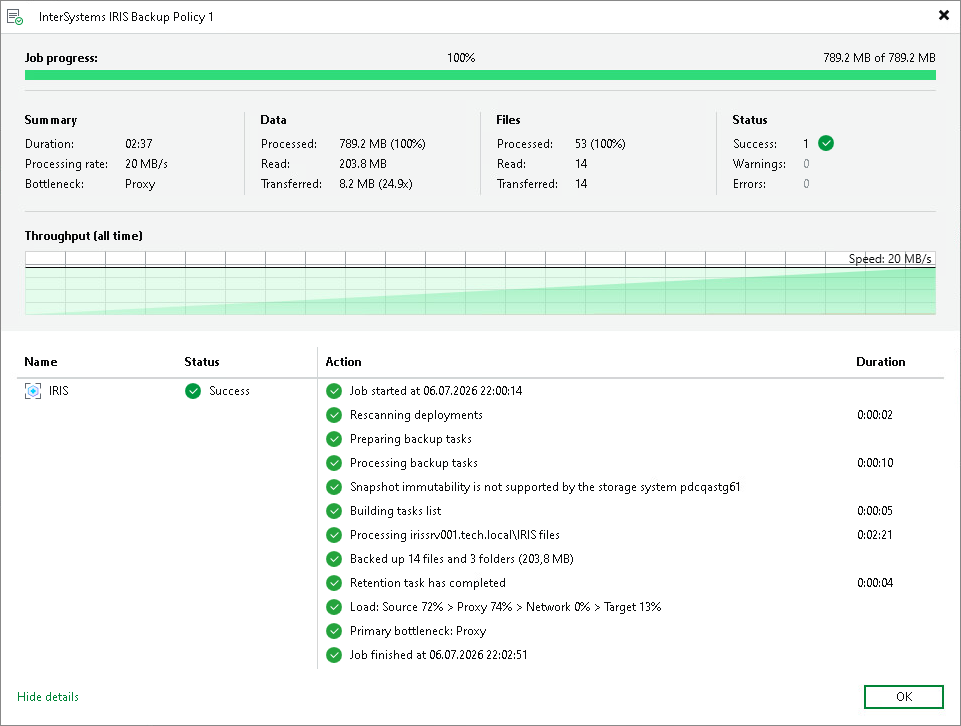The width and height of the screenshot is (961, 726).
Task: Click the 0:00:05 duration value
Action: pos(875,511)
